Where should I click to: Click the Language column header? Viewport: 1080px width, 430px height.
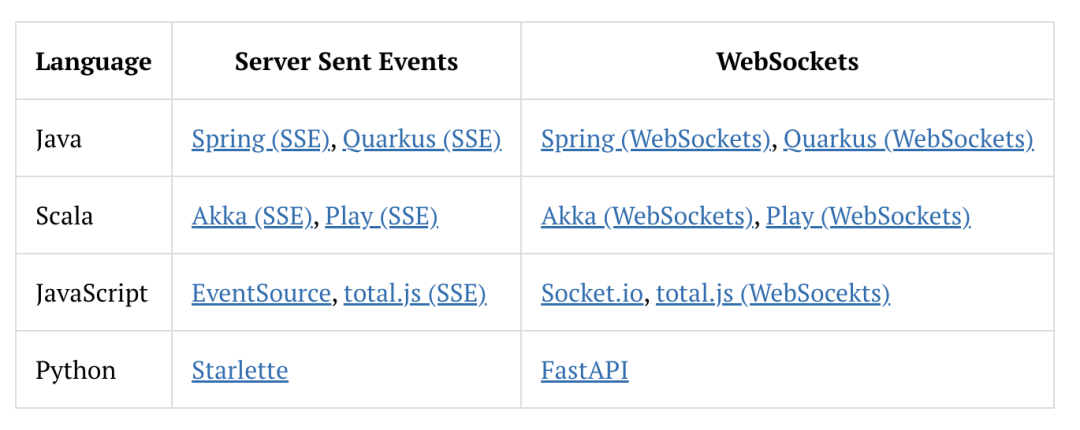coord(93,62)
